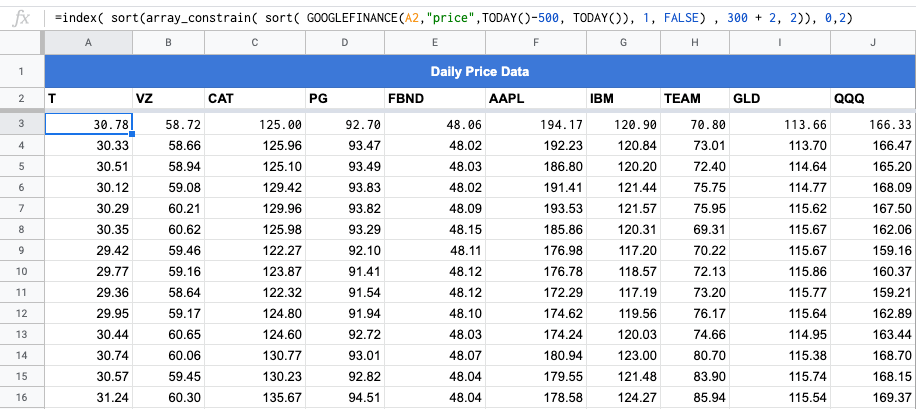Select column F header
The height and width of the screenshot is (409, 916).
[536, 43]
